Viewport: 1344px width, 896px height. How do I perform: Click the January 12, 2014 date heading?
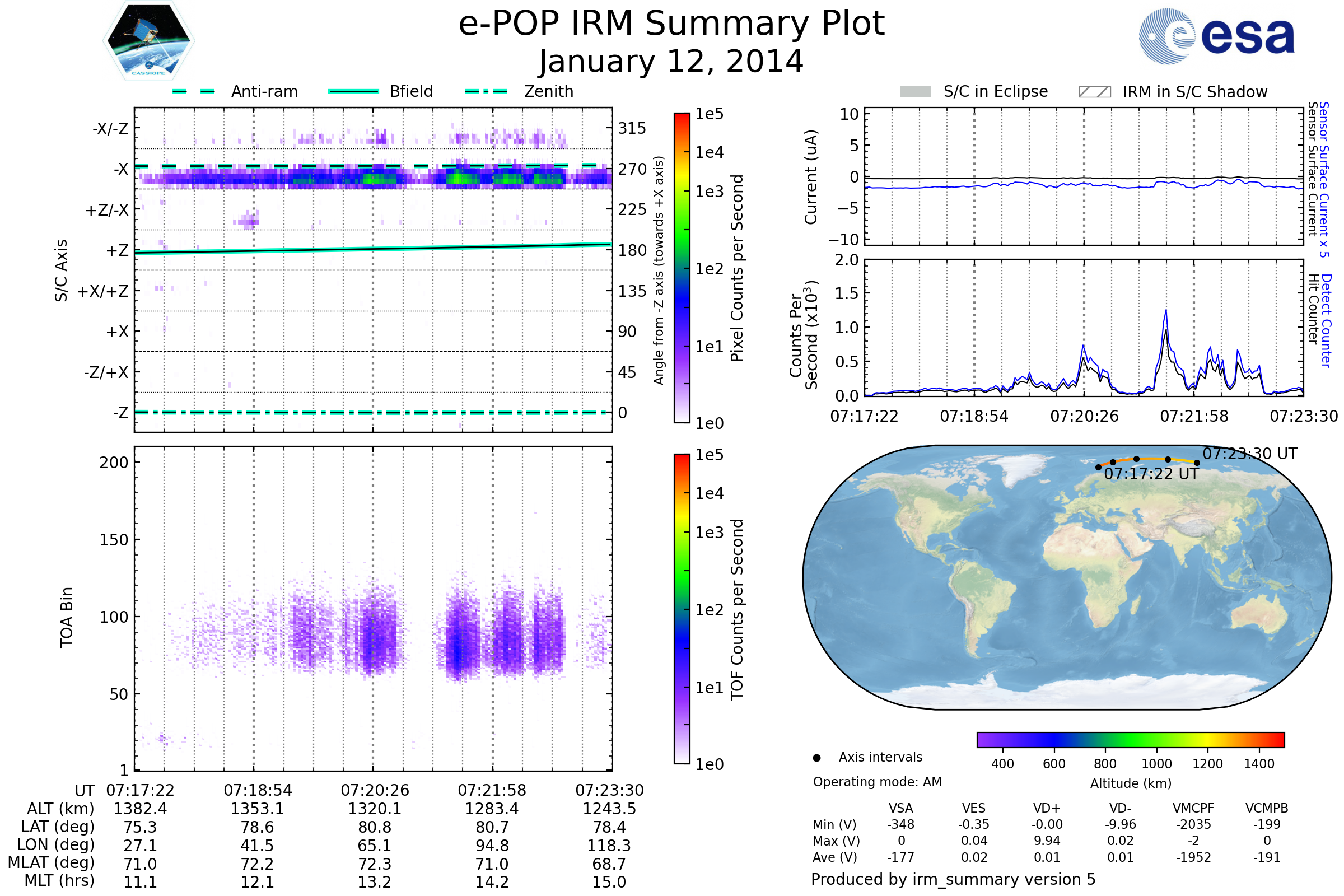coord(671,62)
